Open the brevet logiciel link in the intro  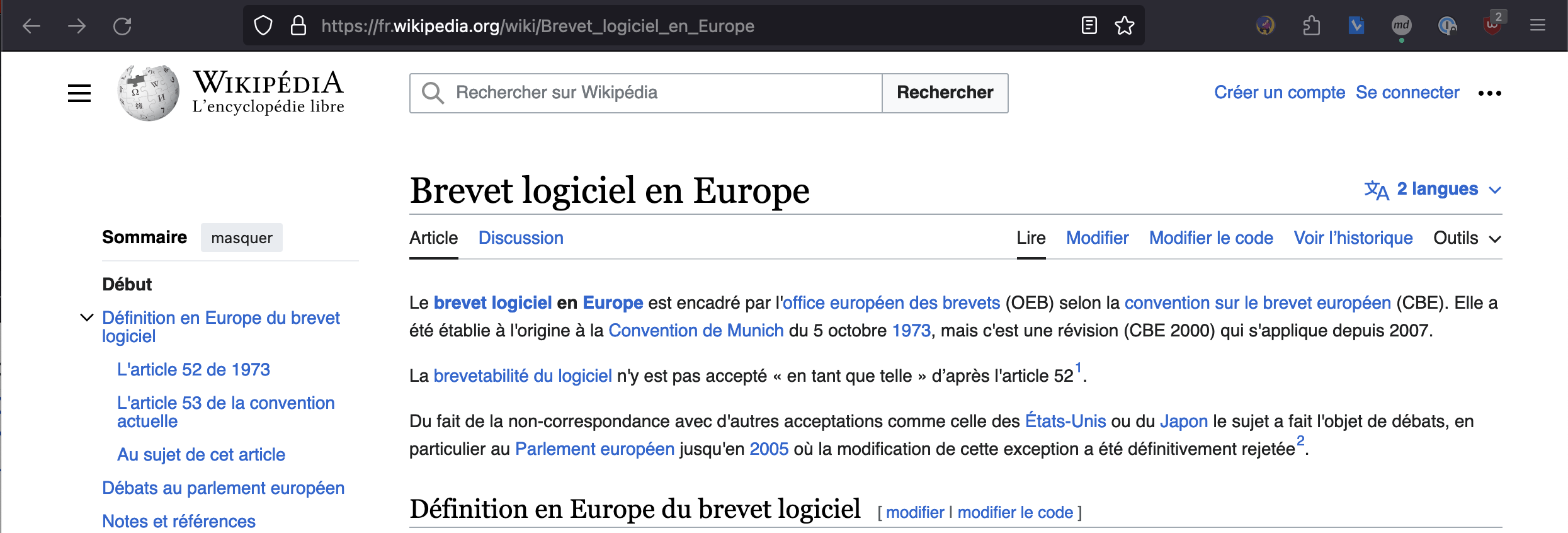point(492,303)
